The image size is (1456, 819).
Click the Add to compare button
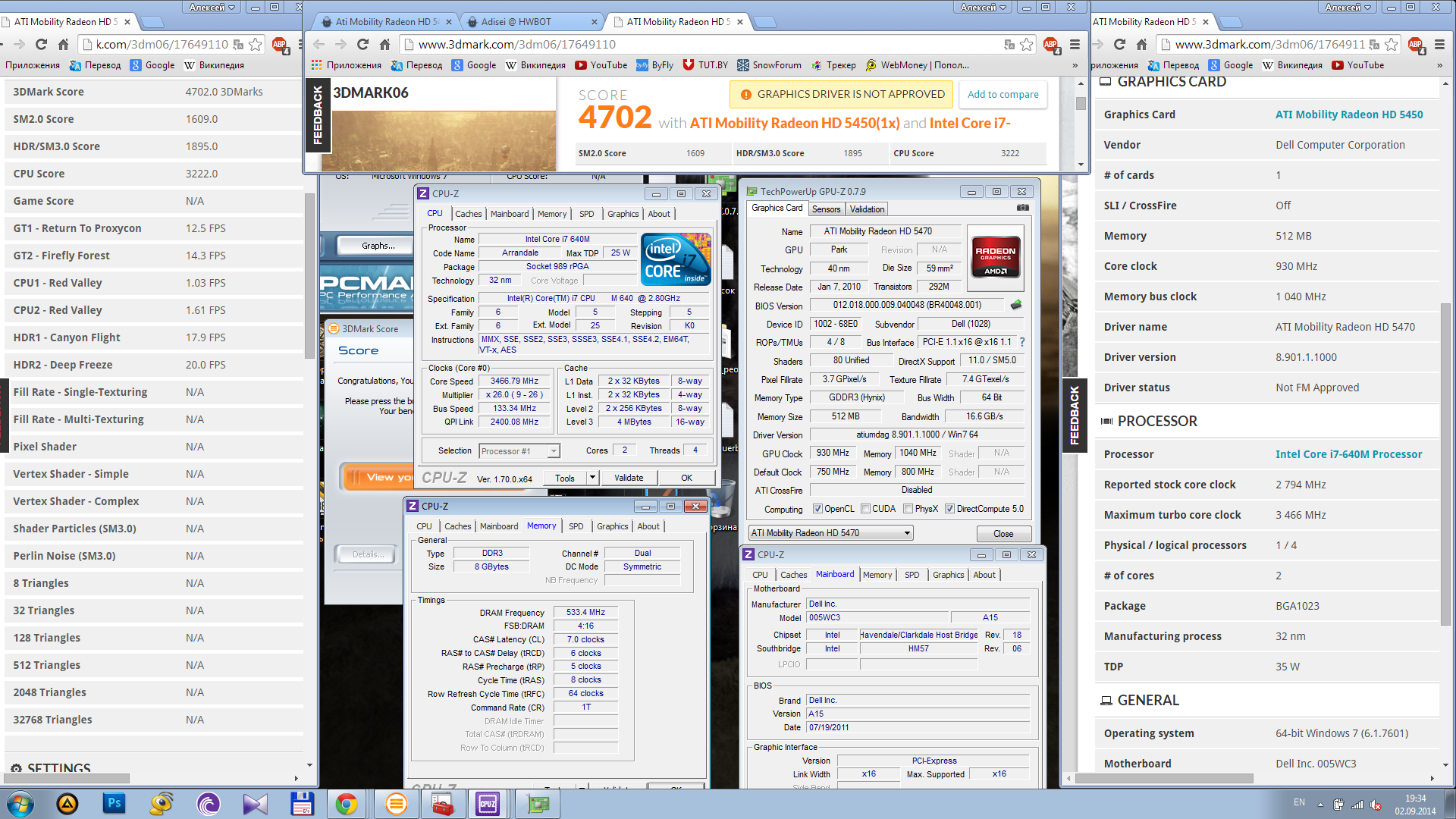(1003, 95)
